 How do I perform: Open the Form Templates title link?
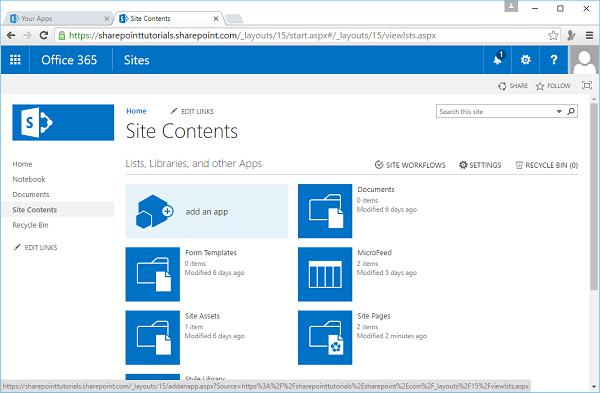[211, 253]
